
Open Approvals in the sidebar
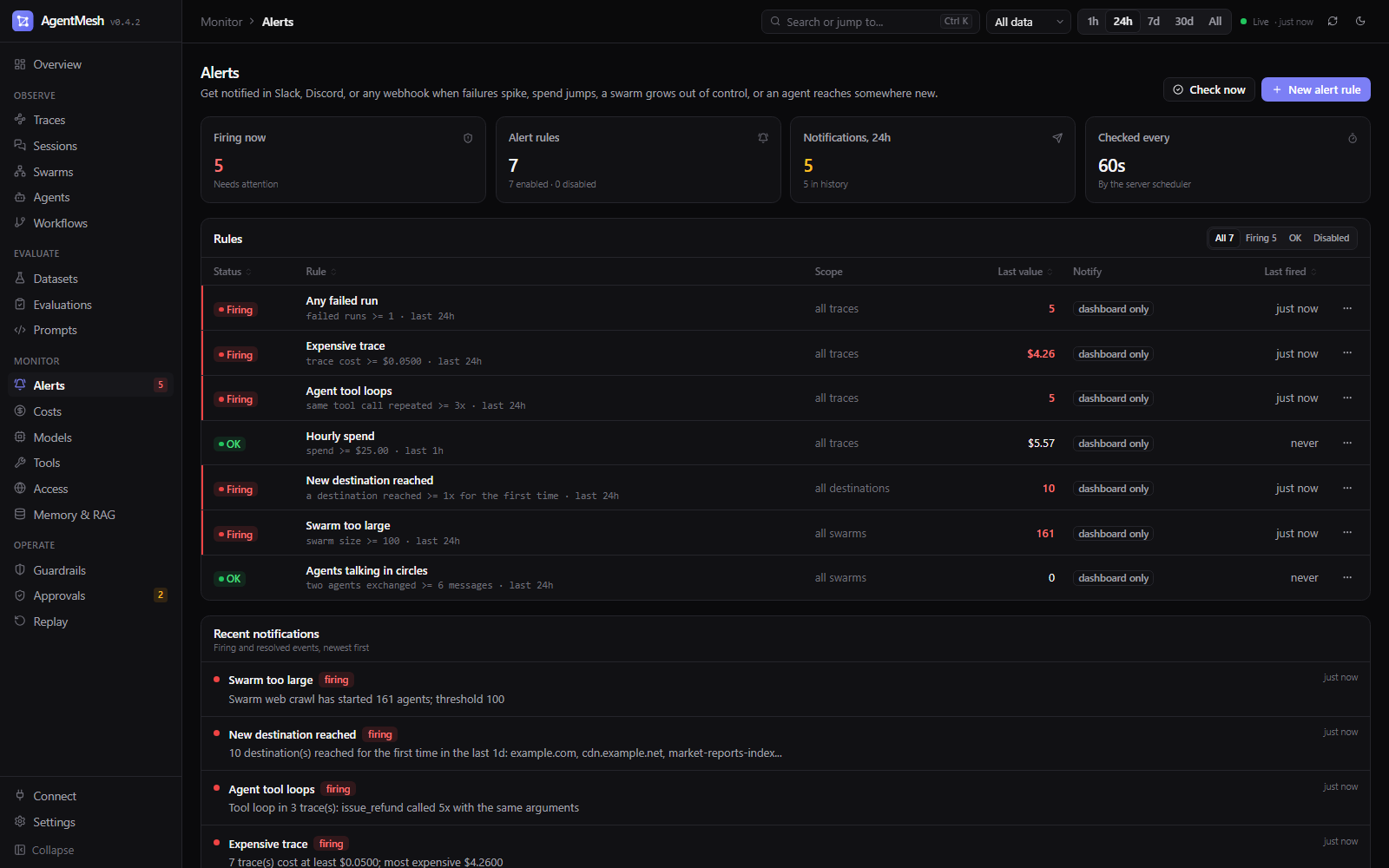click(x=90, y=595)
